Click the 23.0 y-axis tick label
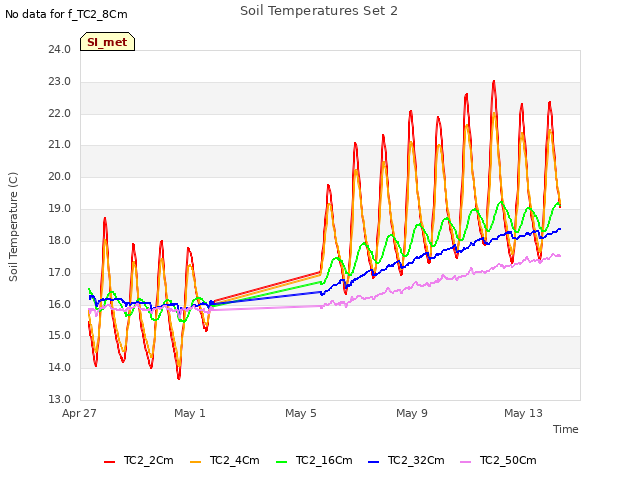The width and height of the screenshot is (640, 480). 60,81
